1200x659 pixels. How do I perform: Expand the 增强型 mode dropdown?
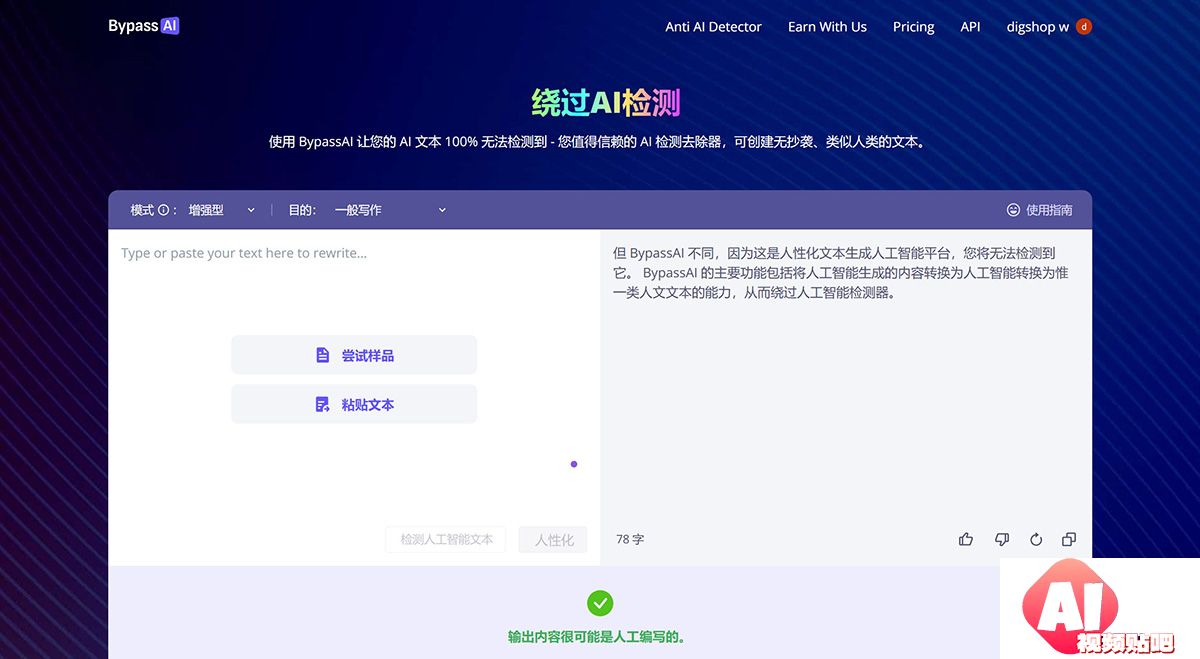[222, 210]
